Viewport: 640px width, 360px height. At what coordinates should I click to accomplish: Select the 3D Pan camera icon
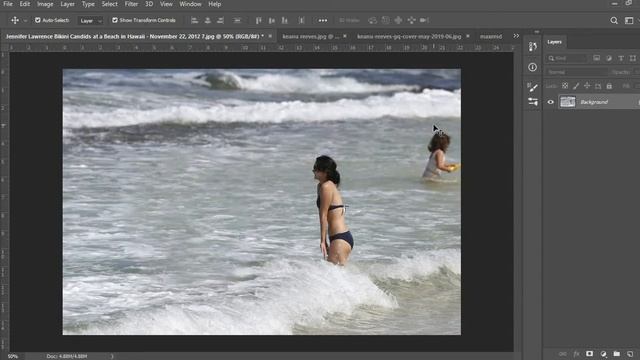398,20
